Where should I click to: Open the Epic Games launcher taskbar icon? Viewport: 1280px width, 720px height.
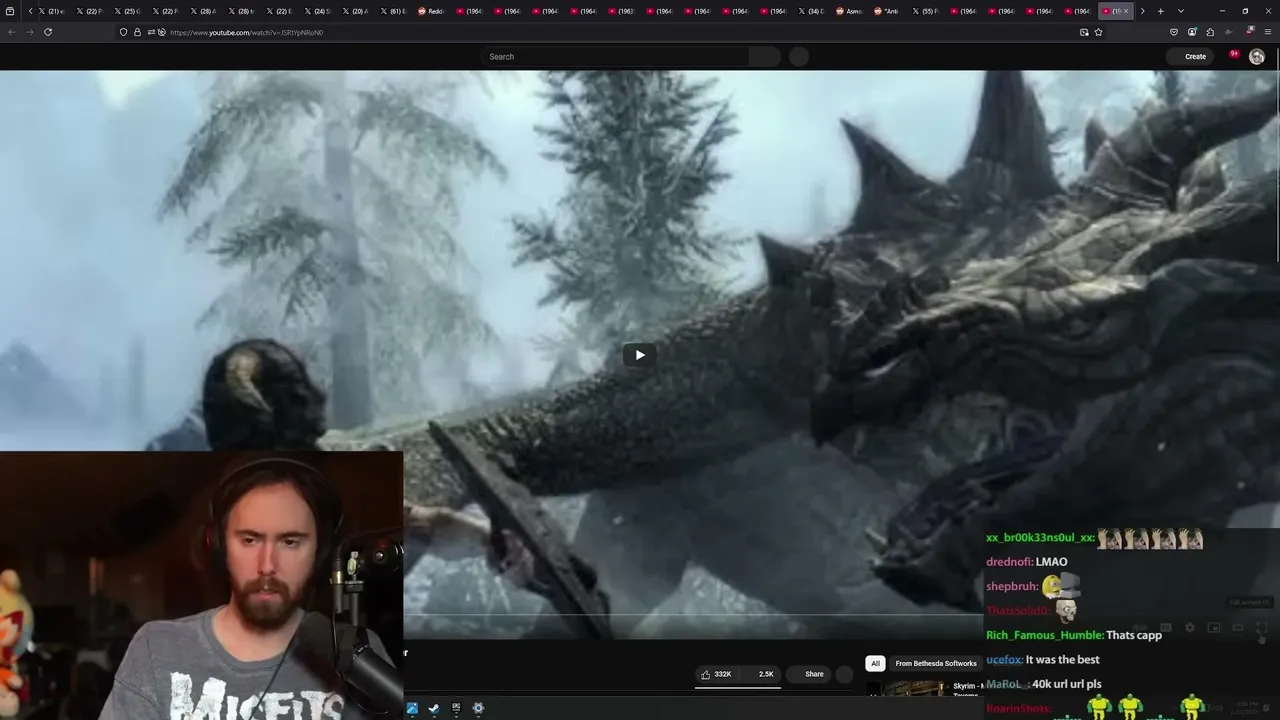456,708
